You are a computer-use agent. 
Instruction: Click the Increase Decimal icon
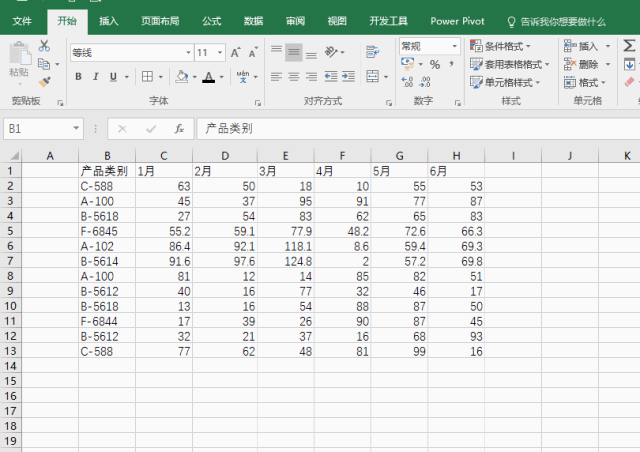pyautogui.click(x=407, y=82)
